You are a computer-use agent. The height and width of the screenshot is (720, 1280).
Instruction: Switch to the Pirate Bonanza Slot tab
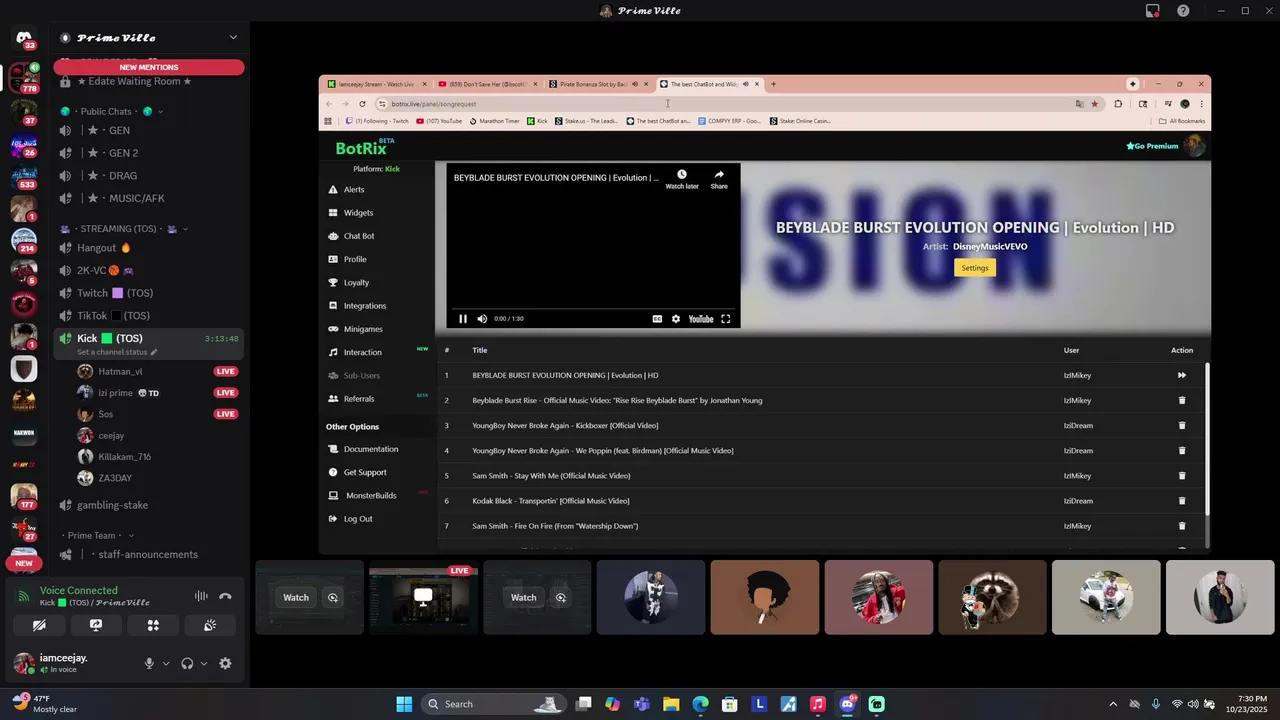click(594, 84)
